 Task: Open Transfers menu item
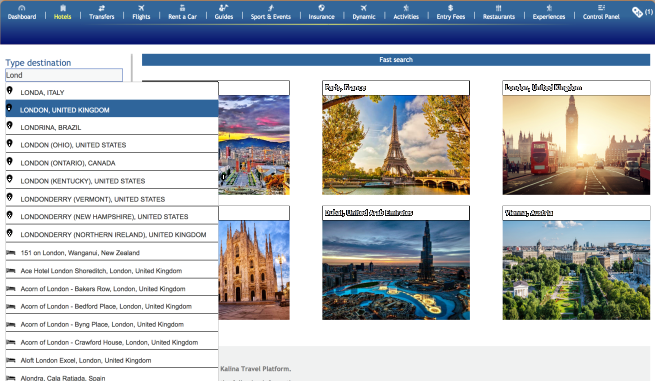coord(102,17)
